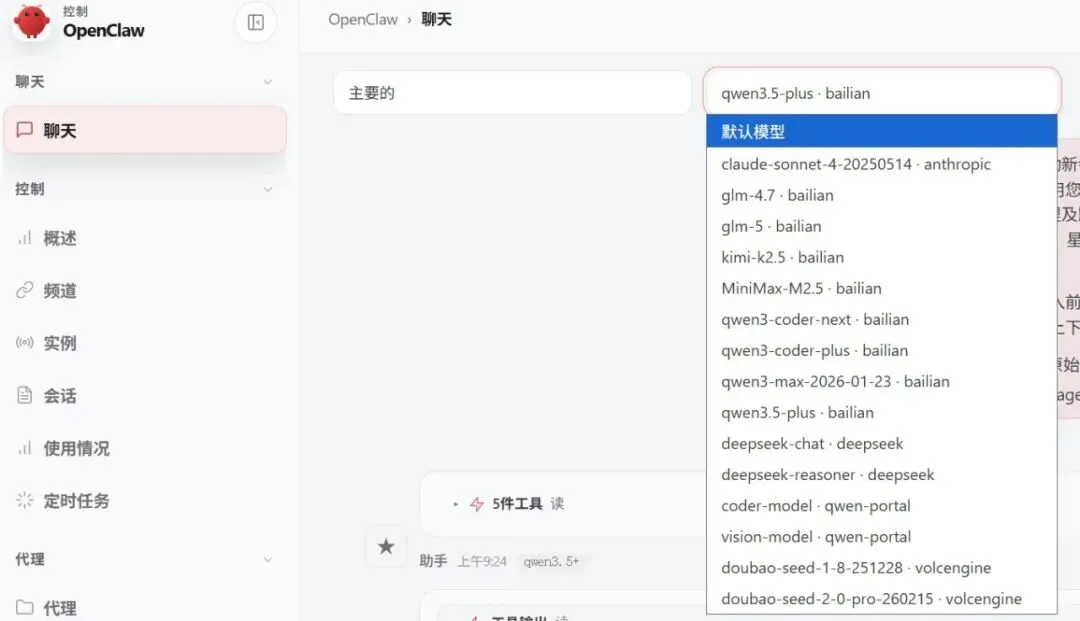This screenshot has width=1080, height=621.
Task: Choose glm-5 · bailian model
Action: click(882, 226)
